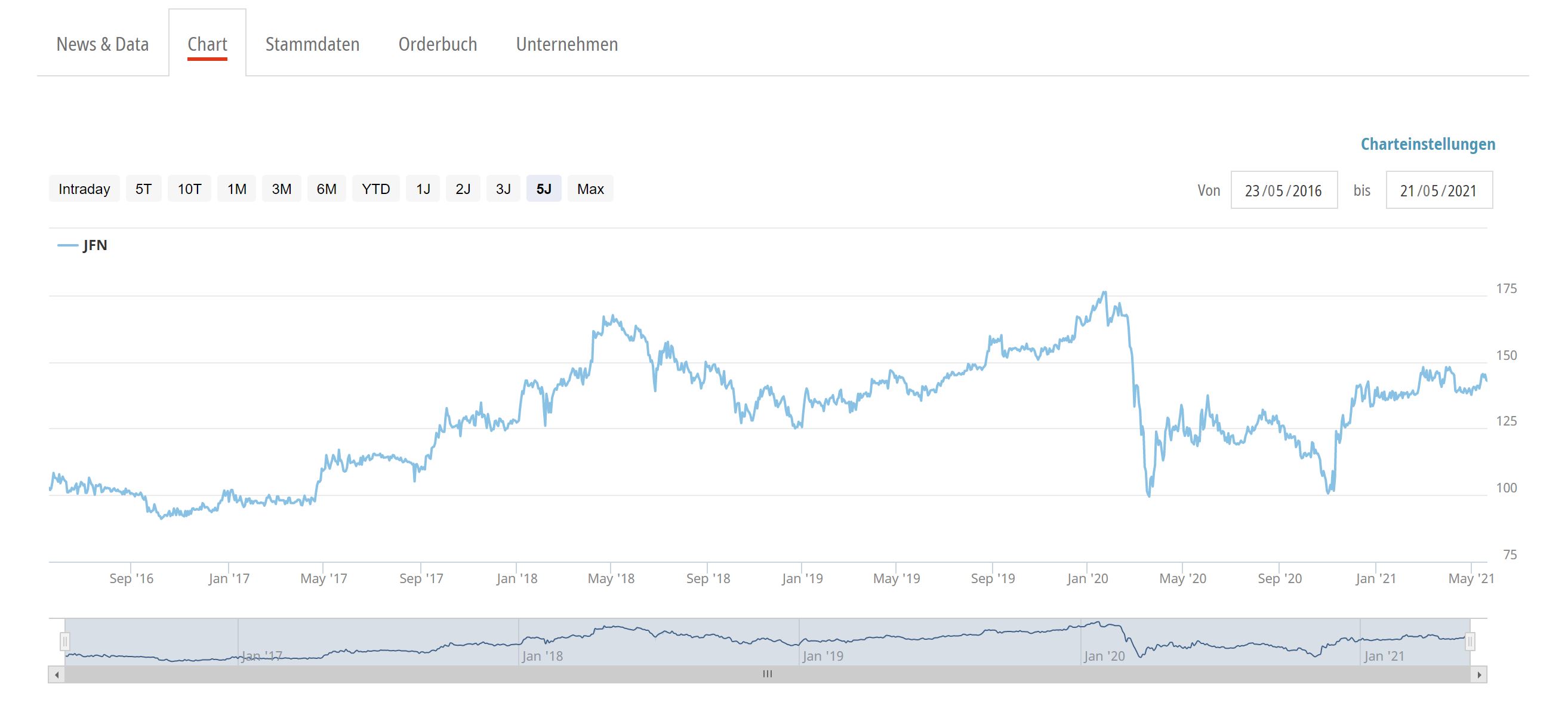The width and height of the screenshot is (1568, 718).
Task: Choose the 1M time range
Action: pos(237,189)
